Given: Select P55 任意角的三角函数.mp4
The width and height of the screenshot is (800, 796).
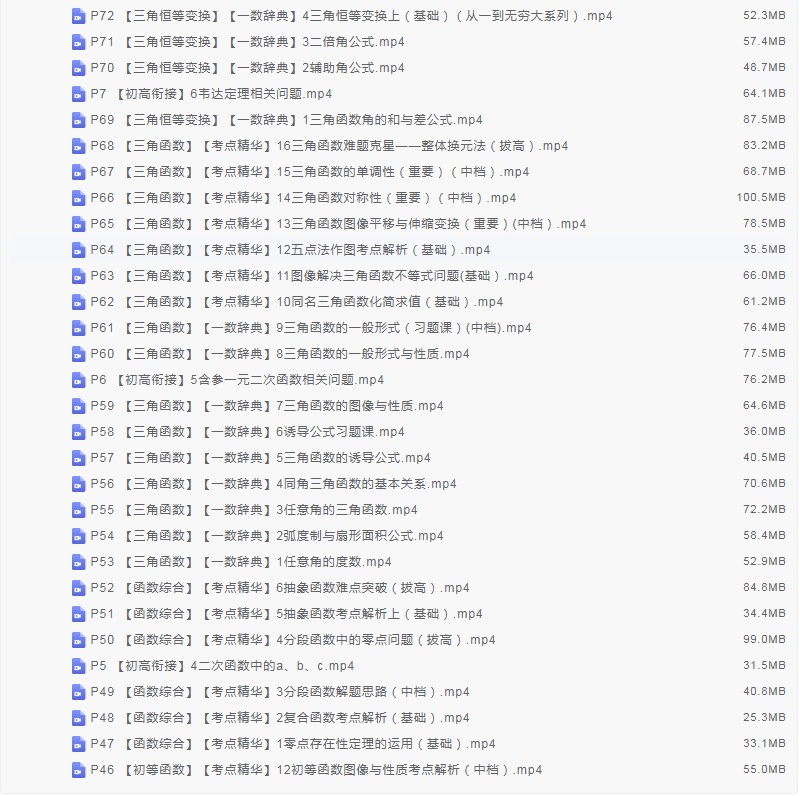Looking at the screenshot, I should click(254, 510).
